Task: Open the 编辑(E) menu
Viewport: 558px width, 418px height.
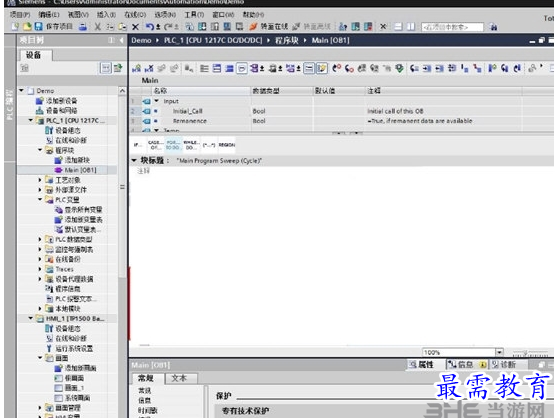Action: 49,15
